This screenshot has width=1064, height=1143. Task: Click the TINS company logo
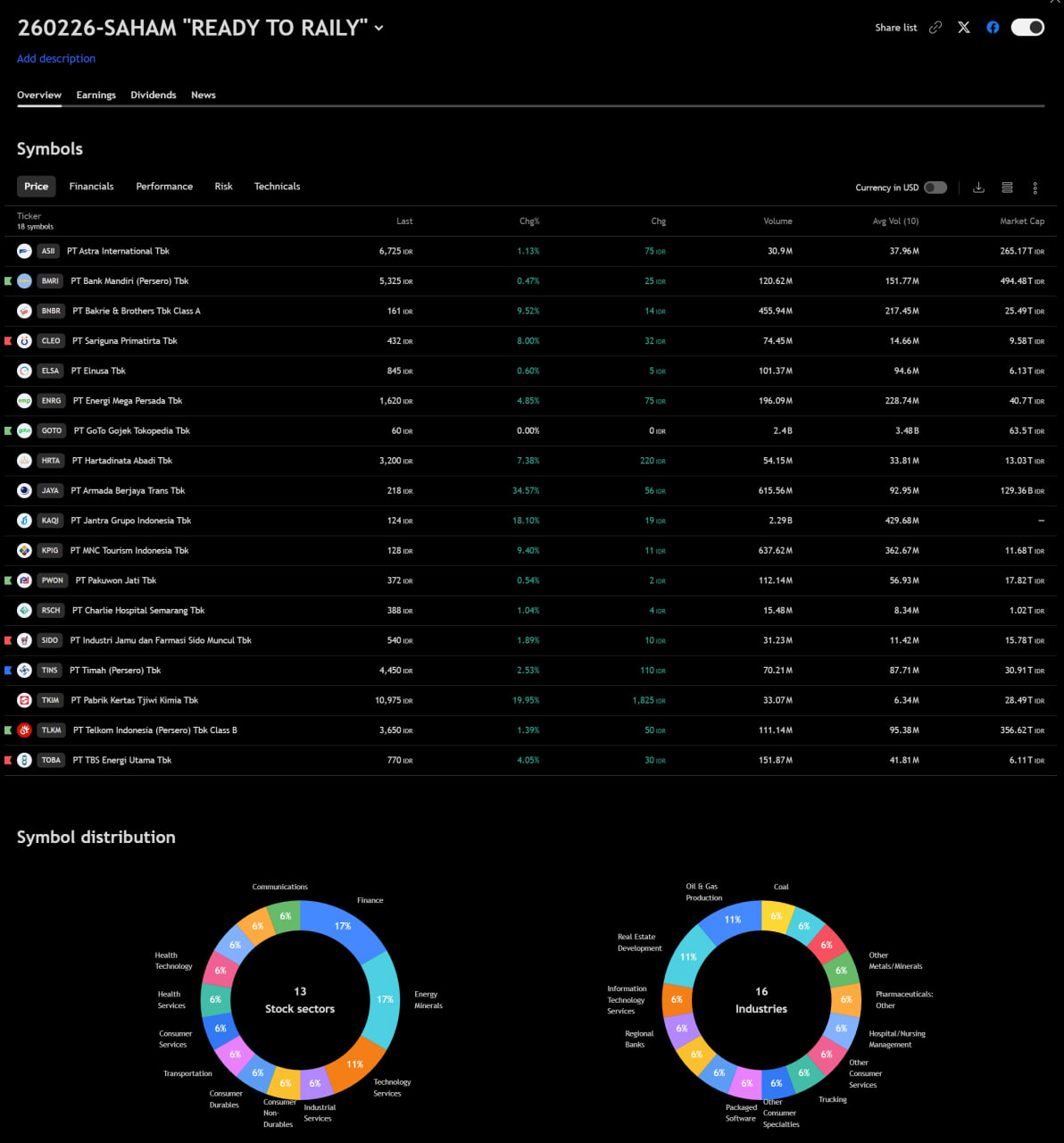(x=24, y=671)
